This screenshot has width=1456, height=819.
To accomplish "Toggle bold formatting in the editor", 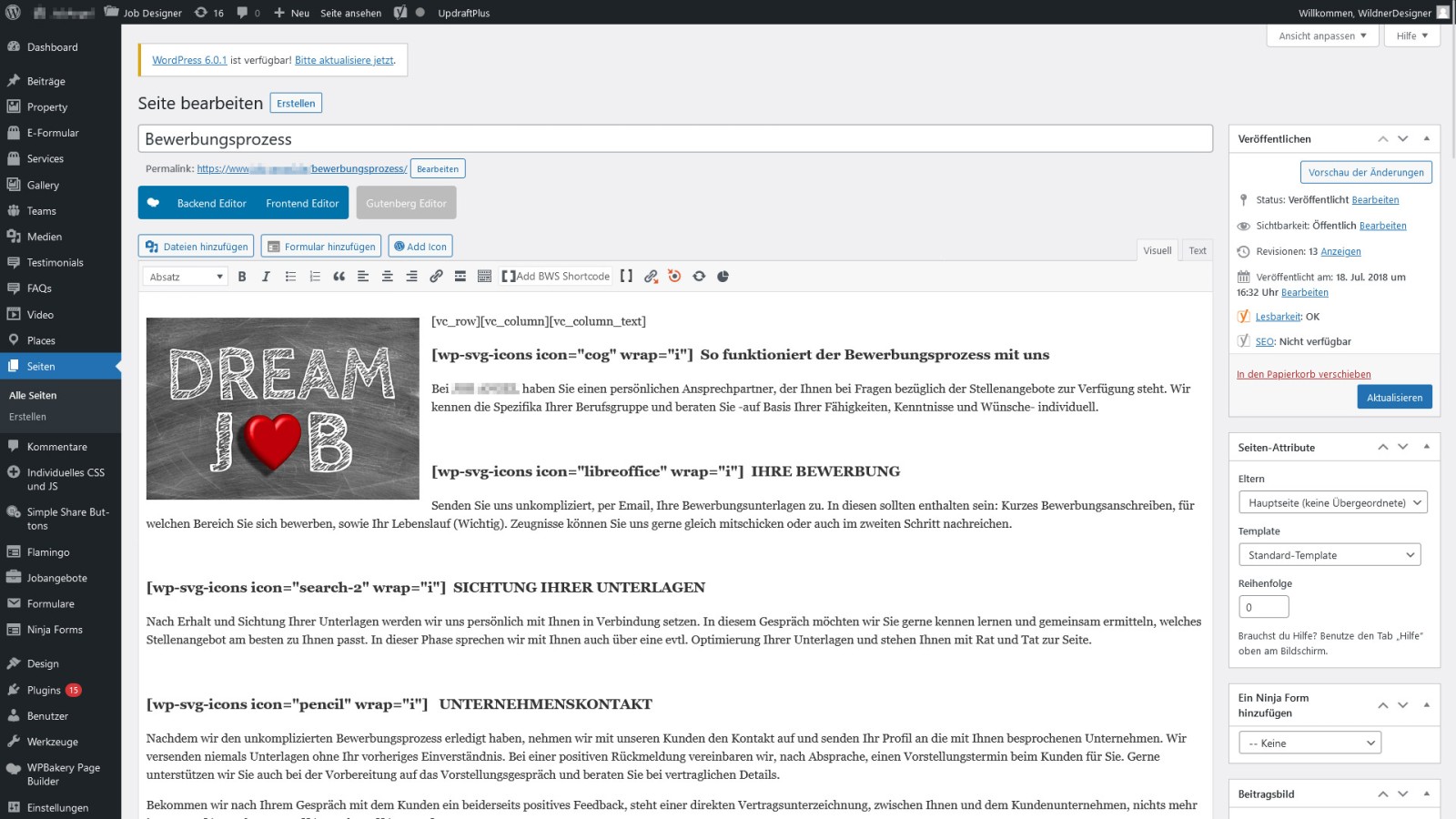I will pyautogui.click(x=242, y=276).
